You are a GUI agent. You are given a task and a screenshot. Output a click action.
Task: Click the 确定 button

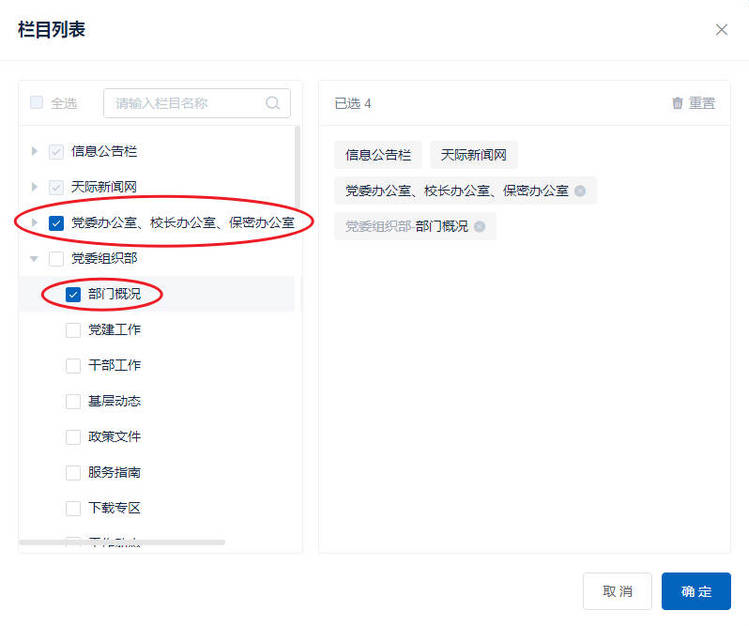696,591
